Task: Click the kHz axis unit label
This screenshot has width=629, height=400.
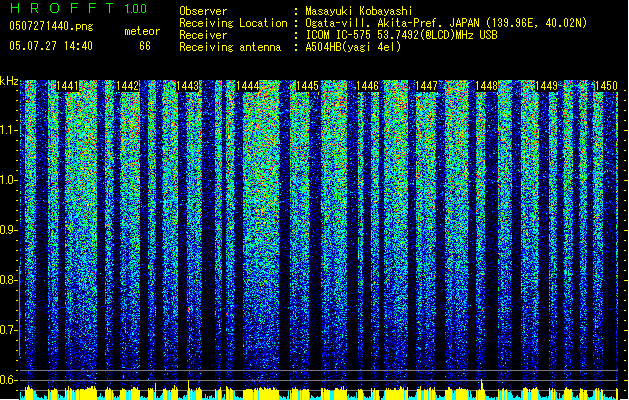Action: [9, 81]
